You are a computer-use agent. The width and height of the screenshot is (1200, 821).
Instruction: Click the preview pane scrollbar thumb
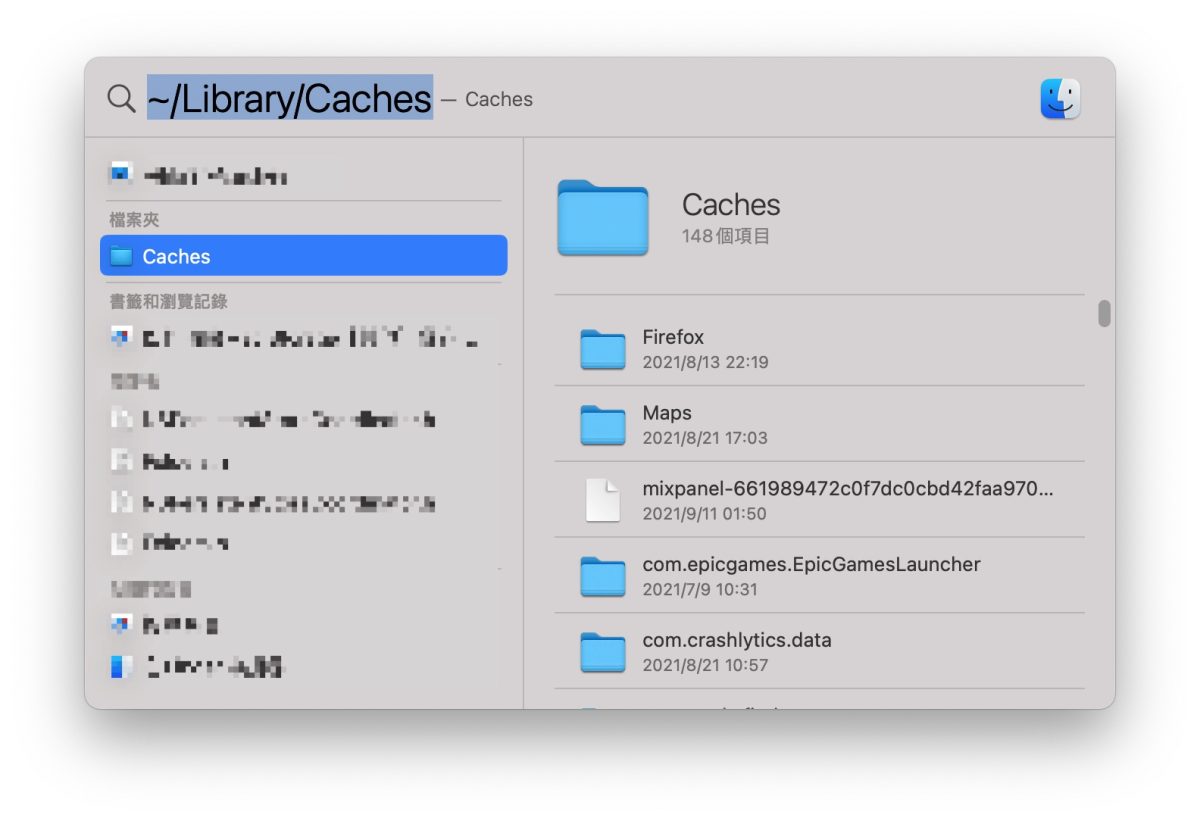coord(1104,313)
